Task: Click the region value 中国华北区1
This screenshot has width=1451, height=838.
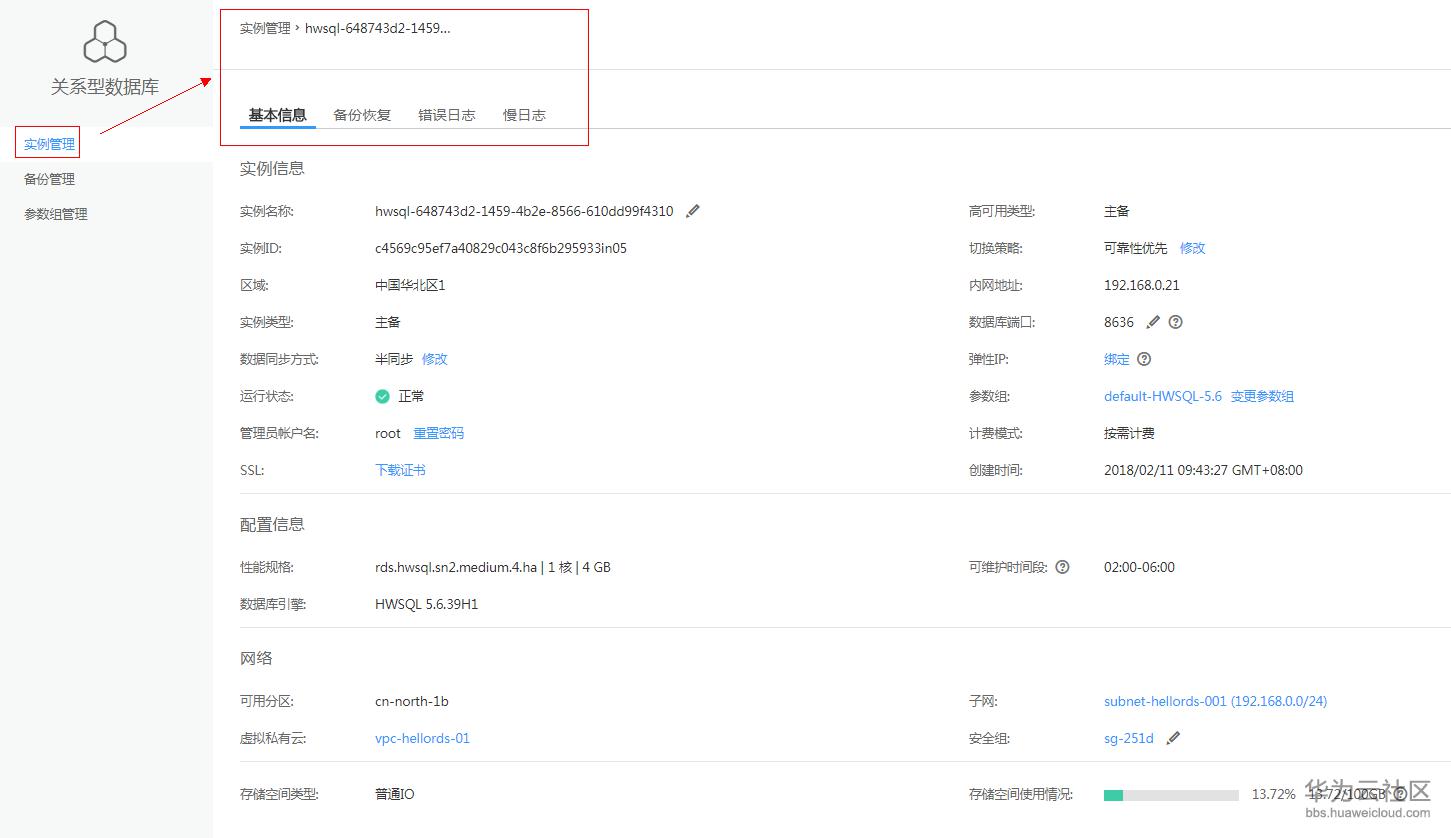Action: 410,285
